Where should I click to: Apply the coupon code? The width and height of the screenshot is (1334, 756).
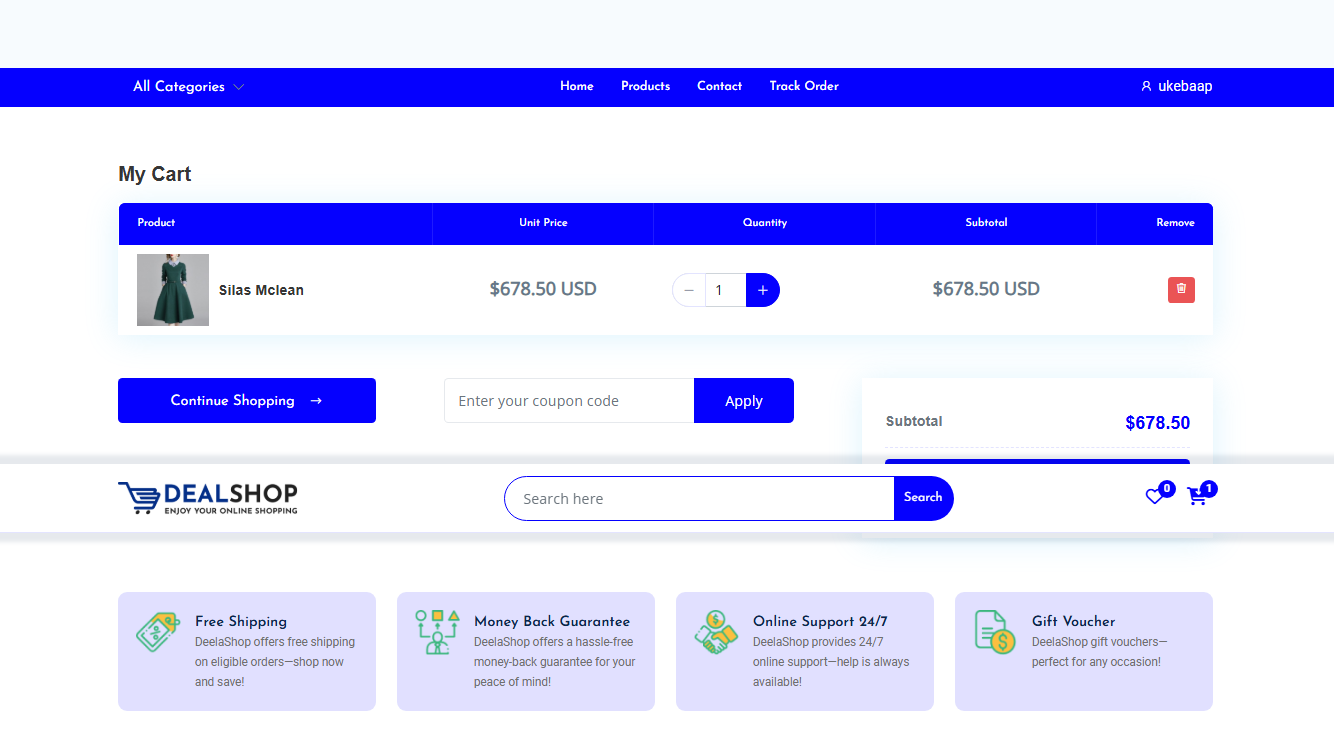click(x=743, y=401)
